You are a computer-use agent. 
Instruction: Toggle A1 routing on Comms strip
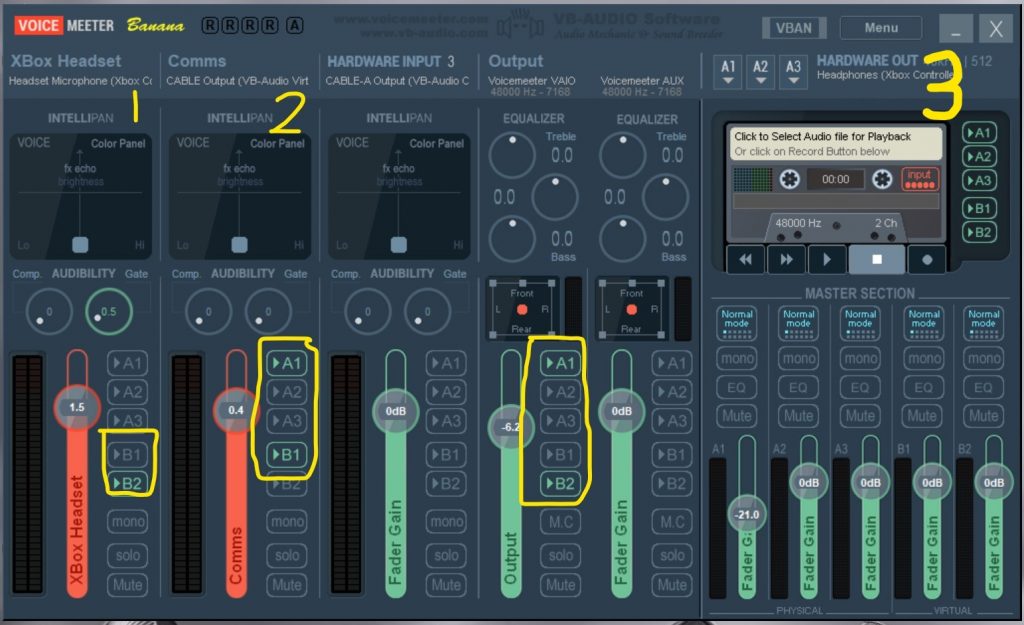[287, 363]
